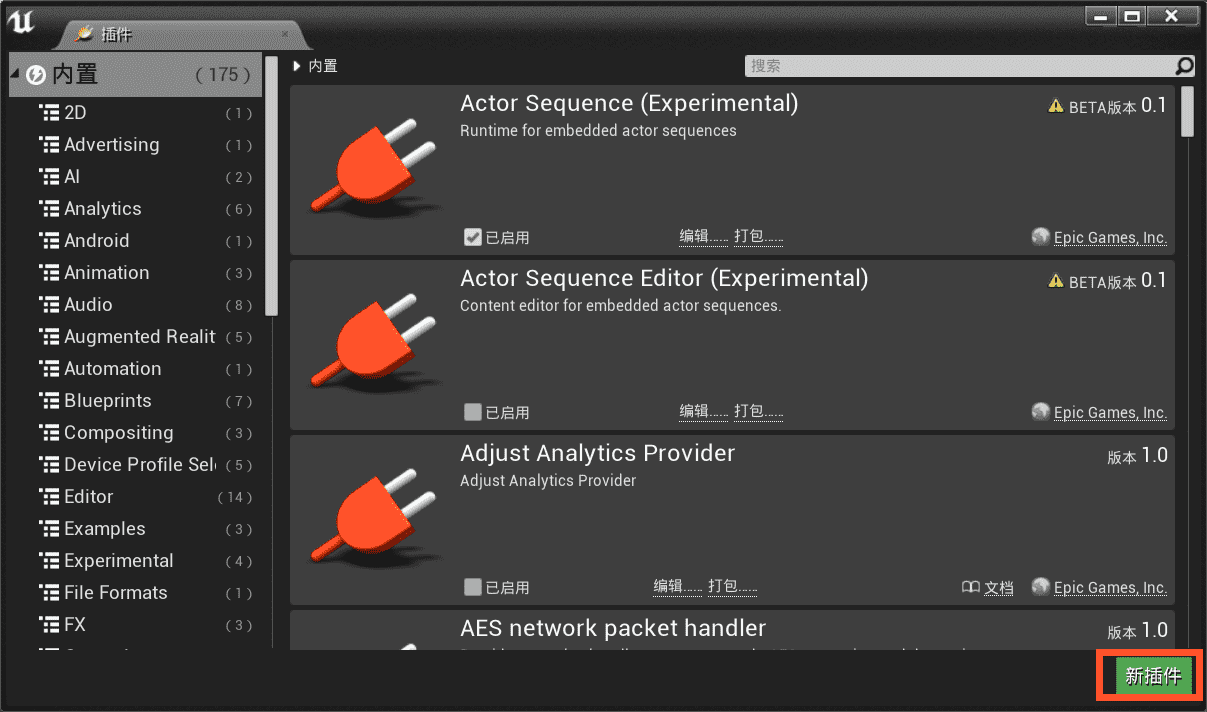Image resolution: width=1207 pixels, height=712 pixels.
Task: Enable the Adjust Analytics Provider checkbox
Action: click(473, 587)
